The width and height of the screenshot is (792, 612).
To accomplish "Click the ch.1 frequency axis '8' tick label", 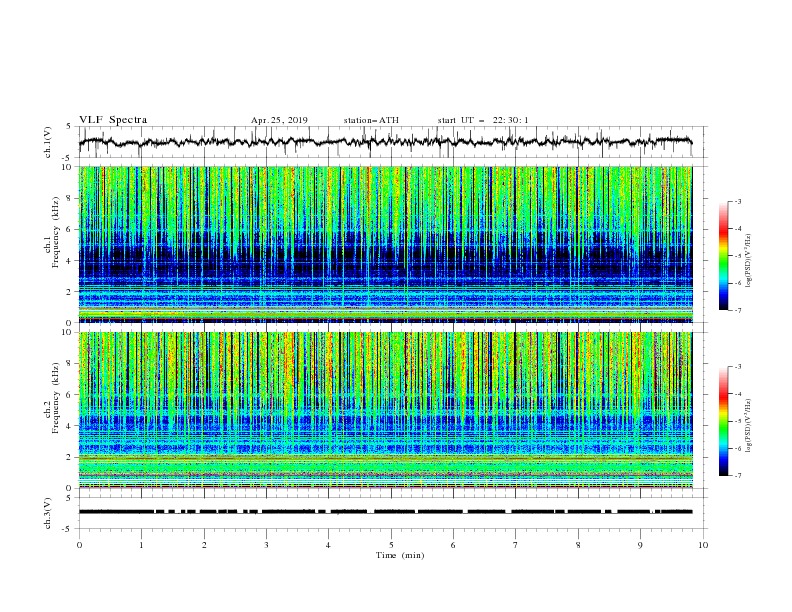I will coord(71,198).
